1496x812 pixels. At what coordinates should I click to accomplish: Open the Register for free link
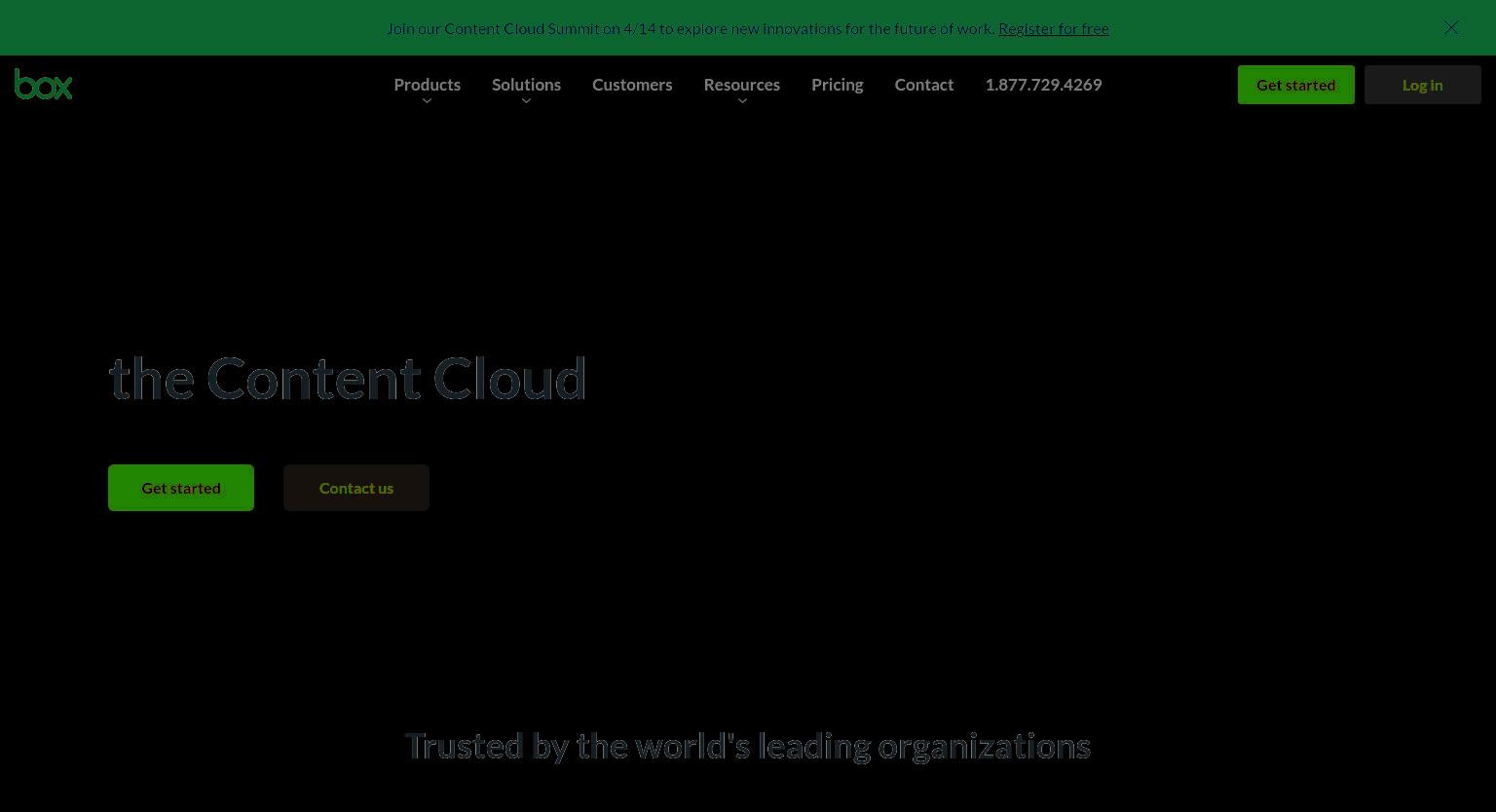pos(1054,28)
